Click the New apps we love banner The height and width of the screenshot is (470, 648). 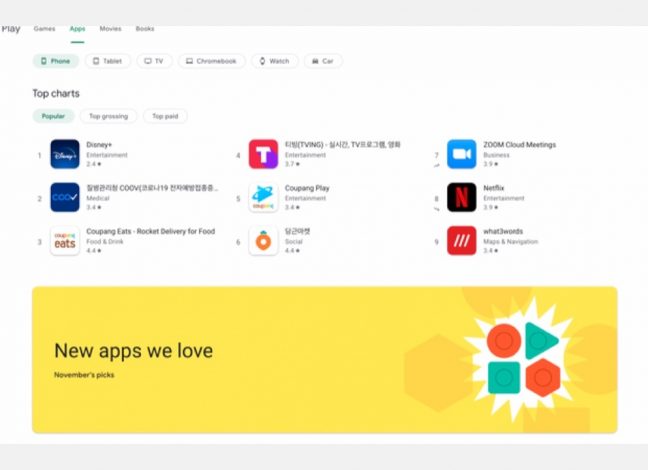tap(325, 360)
